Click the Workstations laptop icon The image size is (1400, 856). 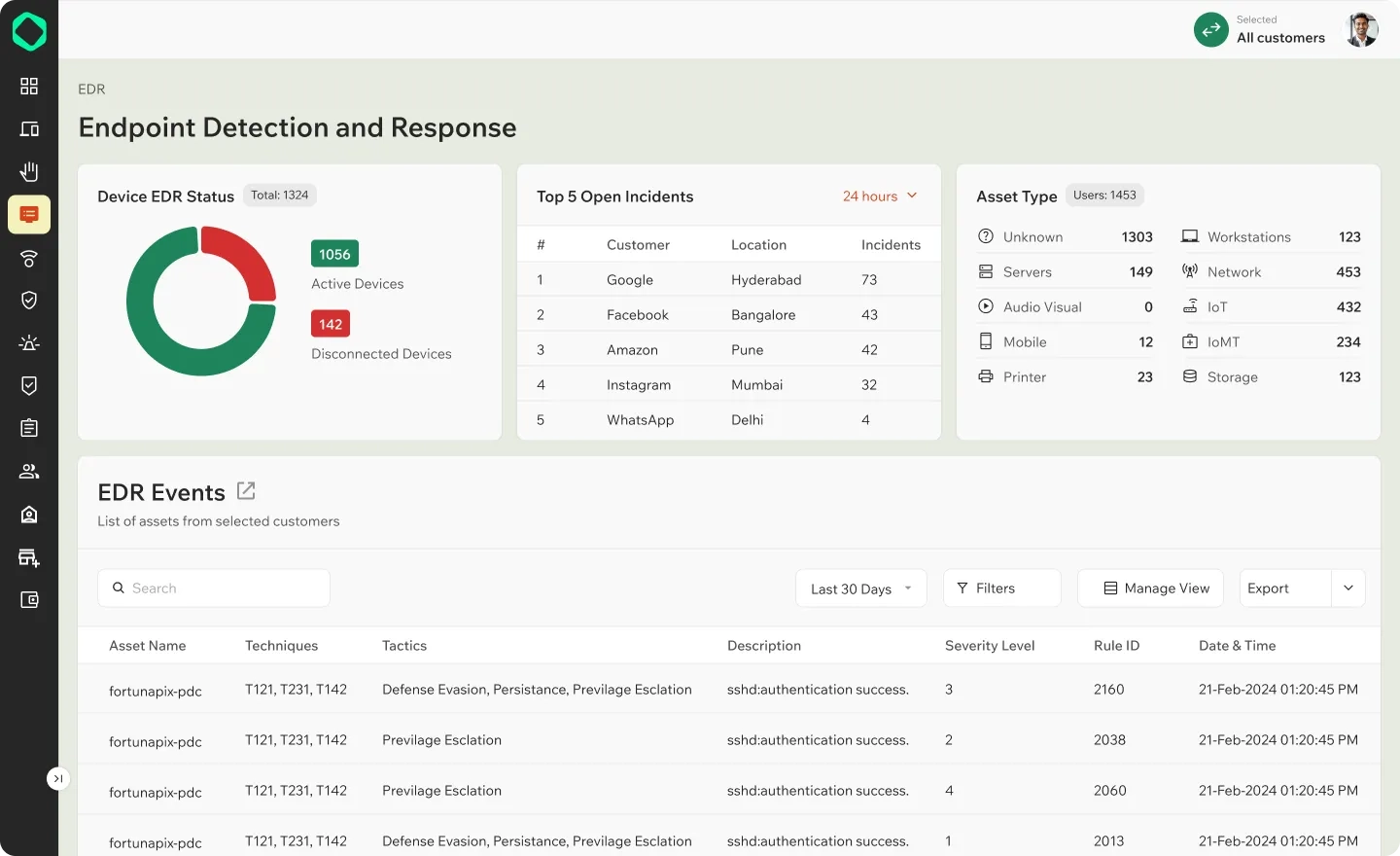[1190, 236]
